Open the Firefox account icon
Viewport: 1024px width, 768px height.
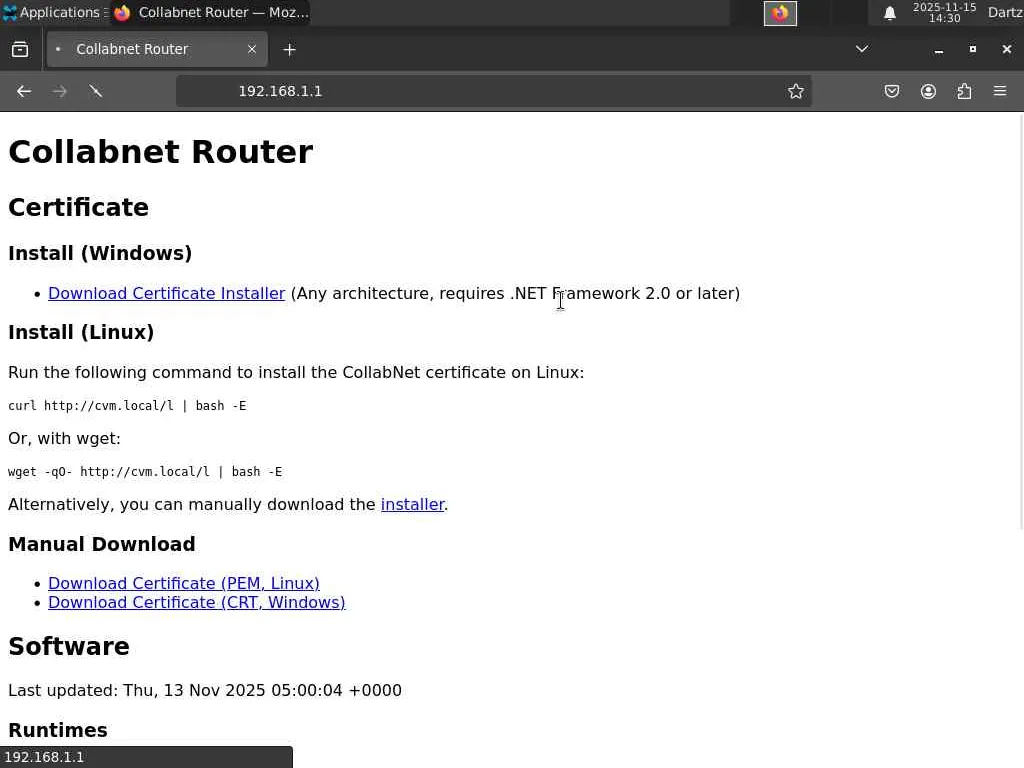[928, 91]
